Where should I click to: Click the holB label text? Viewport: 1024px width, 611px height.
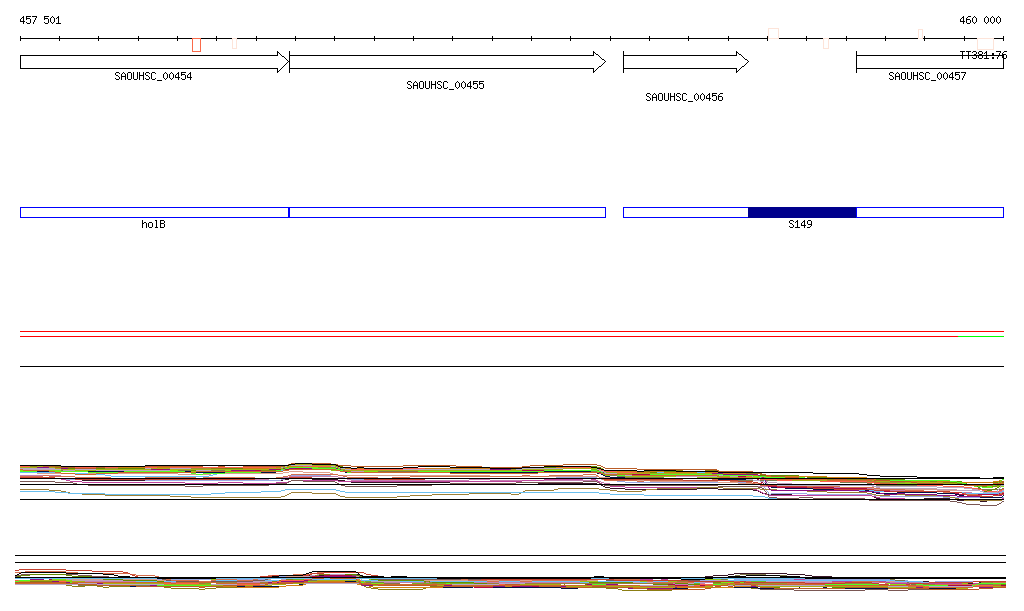(153, 225)
